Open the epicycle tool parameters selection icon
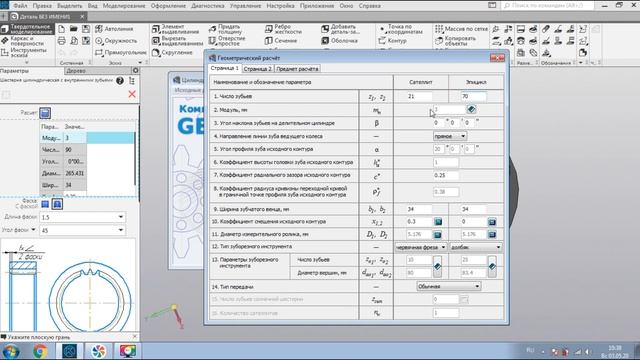The height and width of the screenshot is (360, 640). coord(492,267)
